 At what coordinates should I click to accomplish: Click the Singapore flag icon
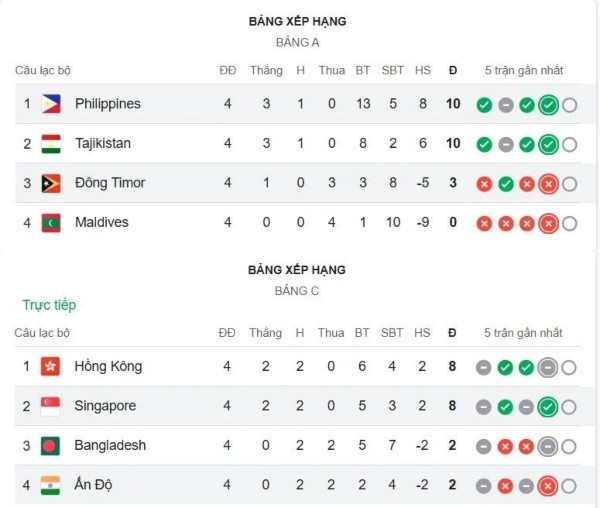point(50,407)
